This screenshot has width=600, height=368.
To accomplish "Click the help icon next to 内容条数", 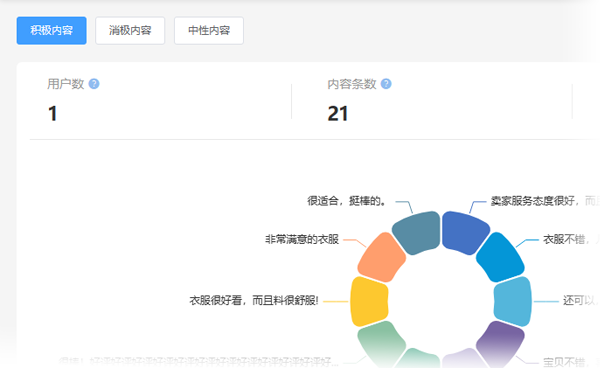I will pyautogui.click(x=386, y=84).
